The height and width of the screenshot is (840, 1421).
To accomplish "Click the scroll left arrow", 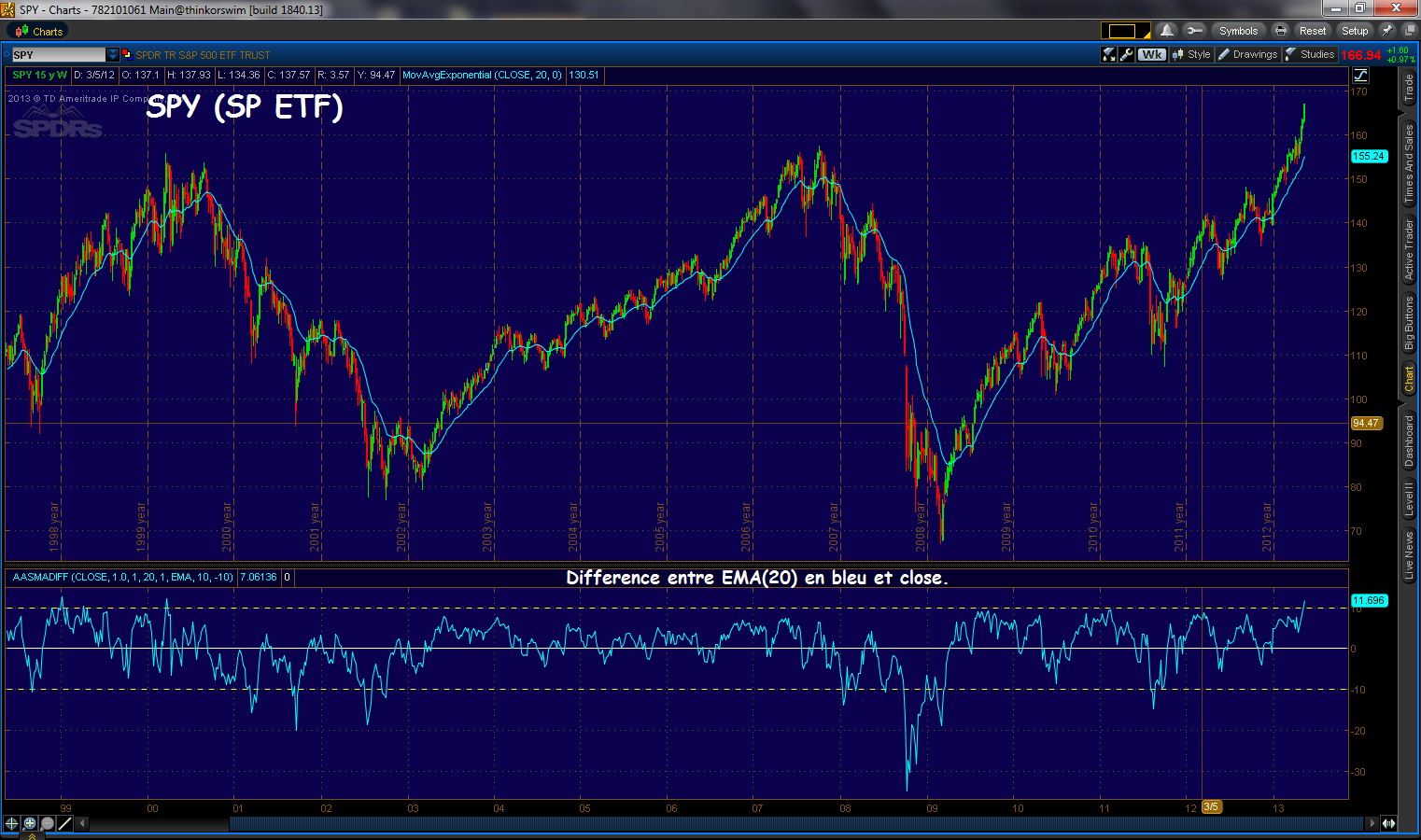I will click(x=83, y=823).
